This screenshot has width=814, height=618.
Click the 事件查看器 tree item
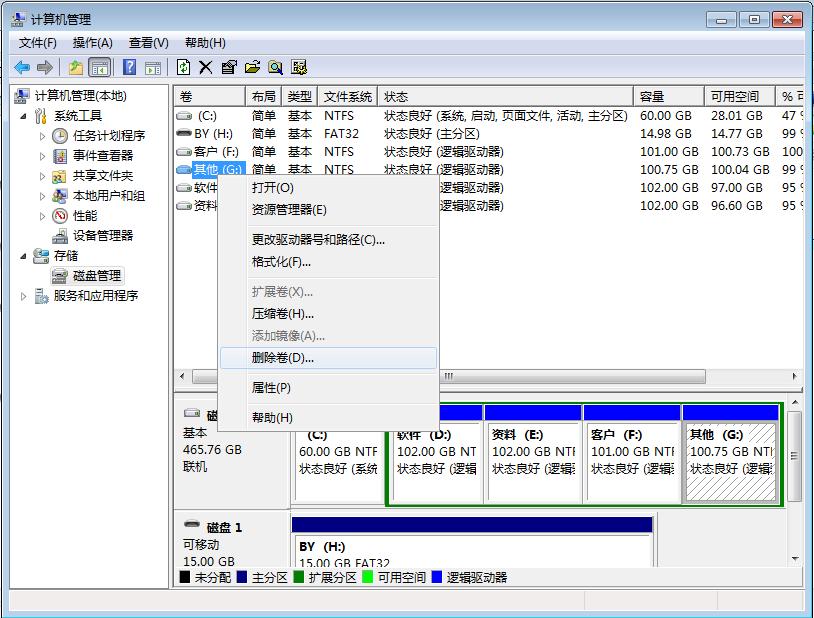[103, 156]
